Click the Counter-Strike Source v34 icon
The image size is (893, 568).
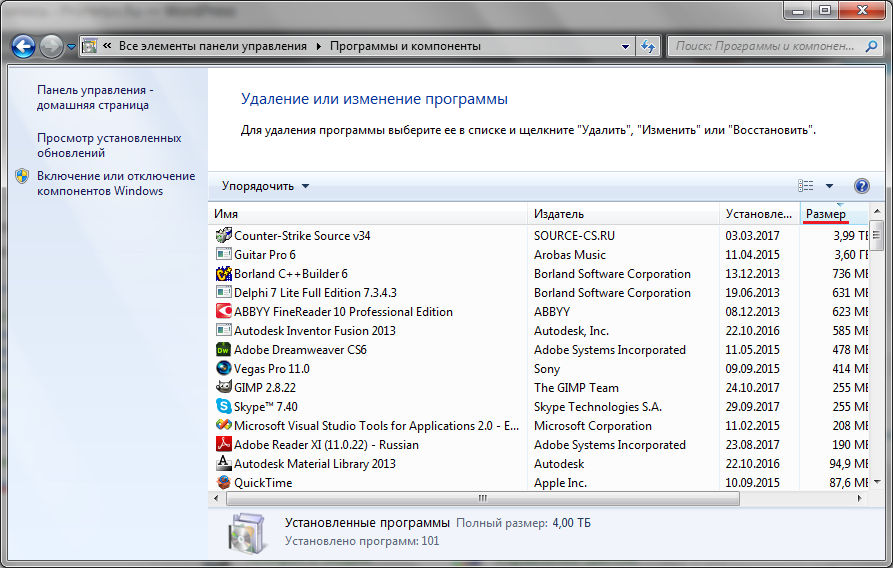(x=224, y=236)
